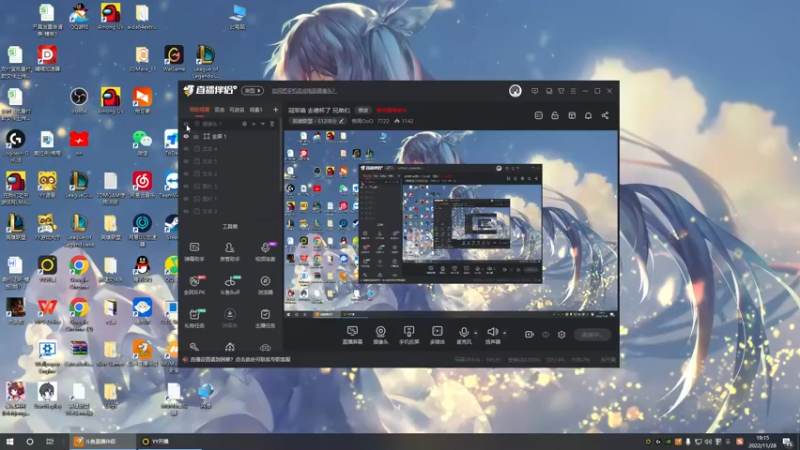Open the skin T-shirt icon in title bar
The width and height of the screenshot is (800, 450).
pyautogui.click(x=561, y=91)
